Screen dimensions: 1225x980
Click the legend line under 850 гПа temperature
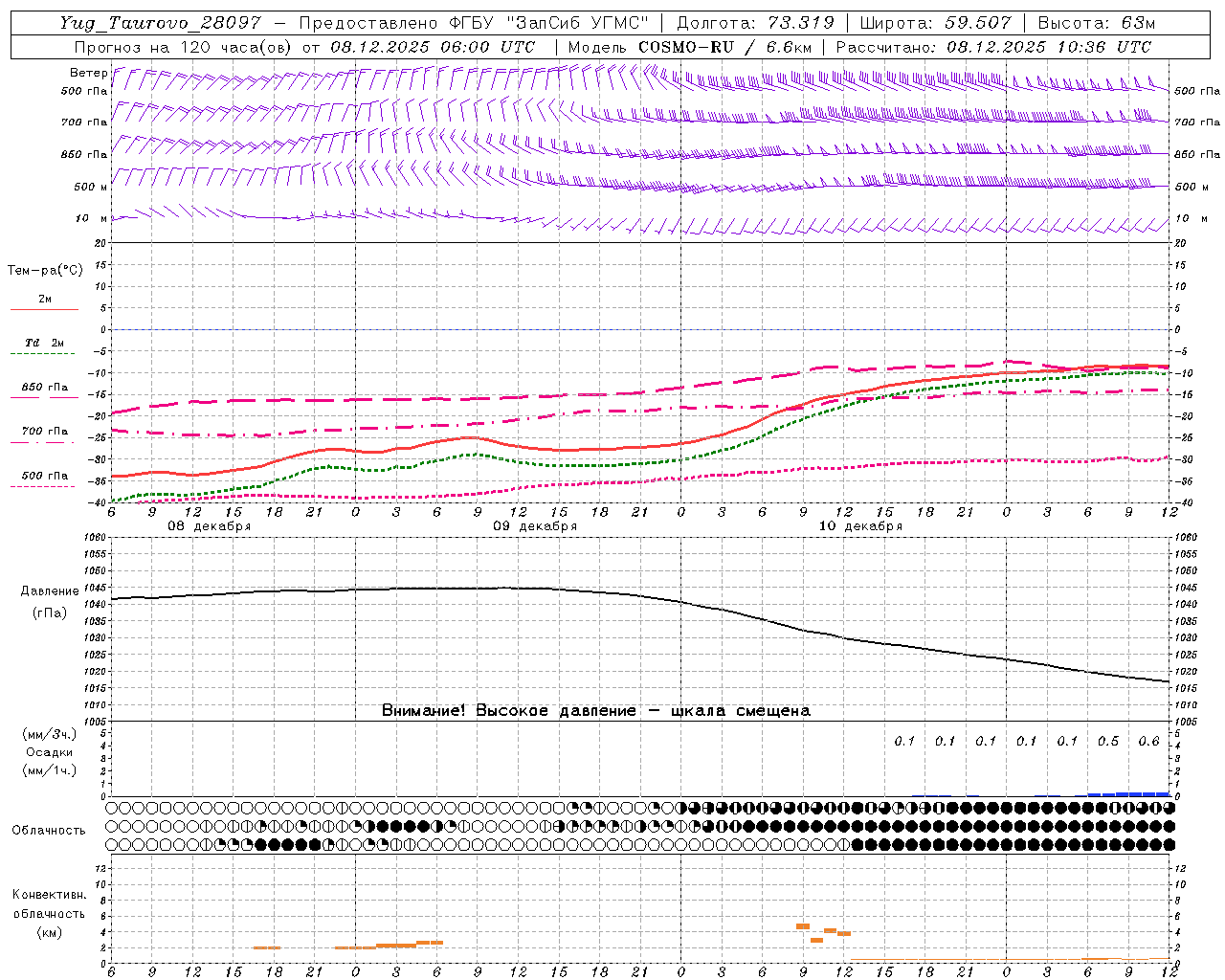[x=42, y=397]
